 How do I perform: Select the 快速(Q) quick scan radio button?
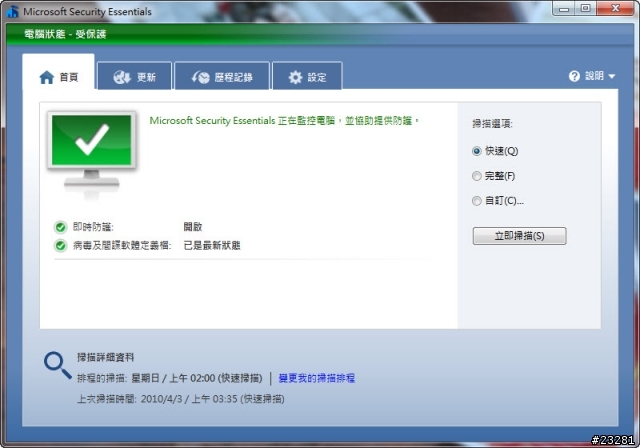(477, 151)
